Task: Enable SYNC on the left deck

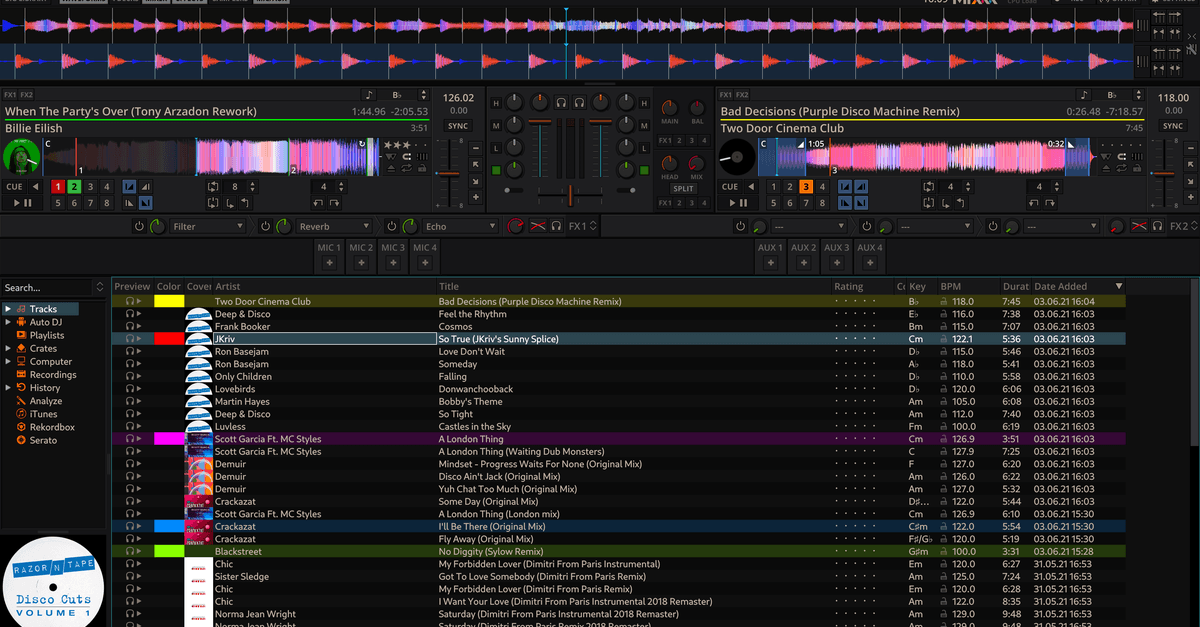Action: (x=456, y=125)
